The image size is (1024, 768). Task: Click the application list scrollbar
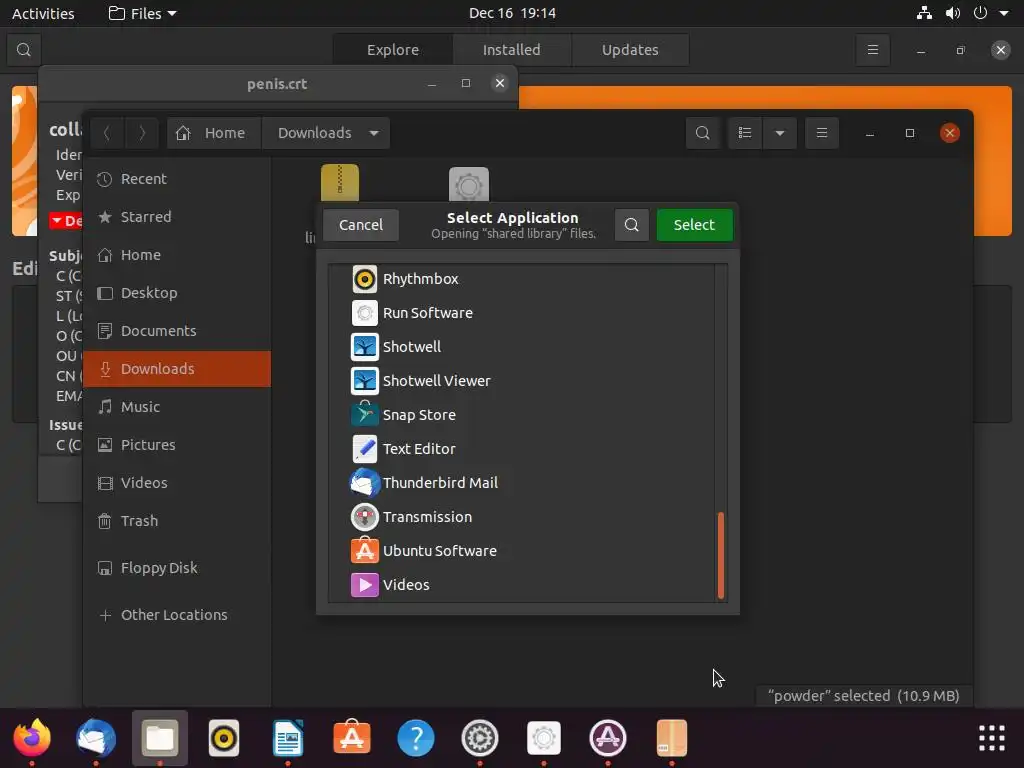tap(721, 555)
